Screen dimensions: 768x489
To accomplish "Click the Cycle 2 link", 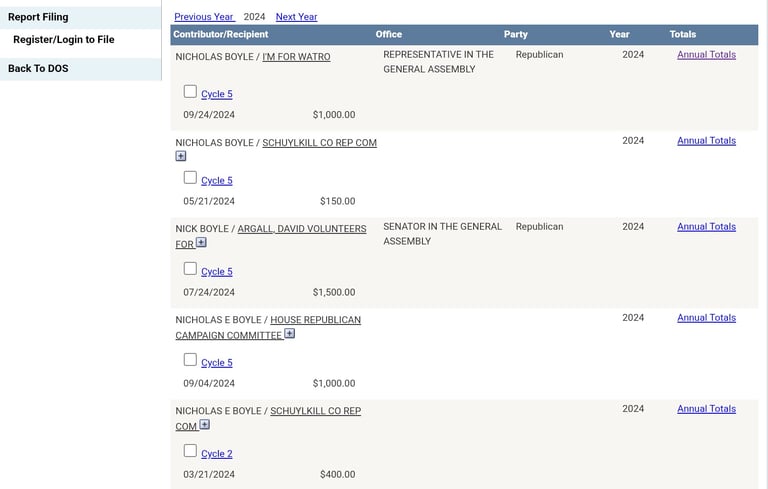I will tap(216, 454).
